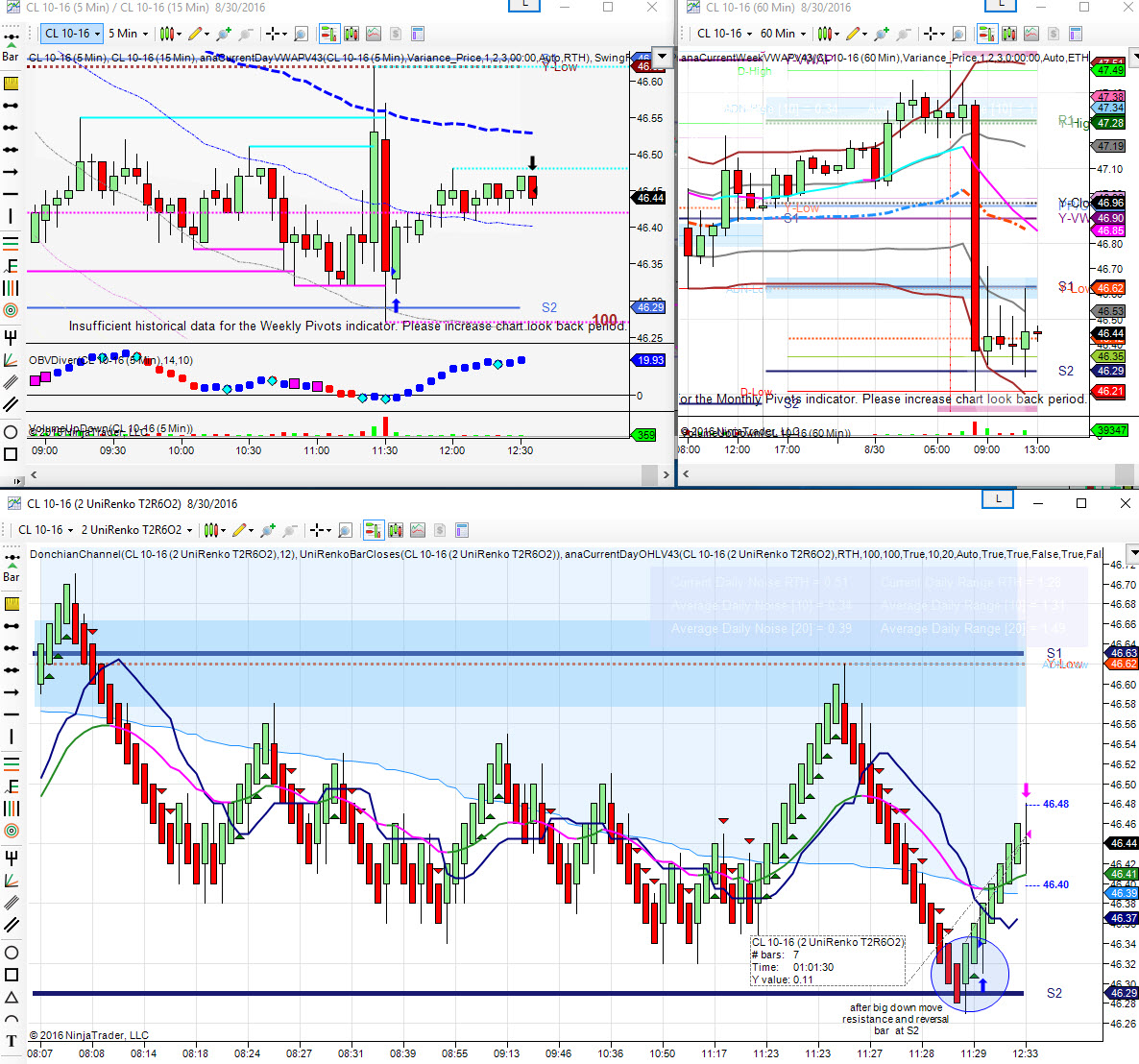
Task: Expand chart style dropdown in 5 Min chart
Action: [178, 35]
